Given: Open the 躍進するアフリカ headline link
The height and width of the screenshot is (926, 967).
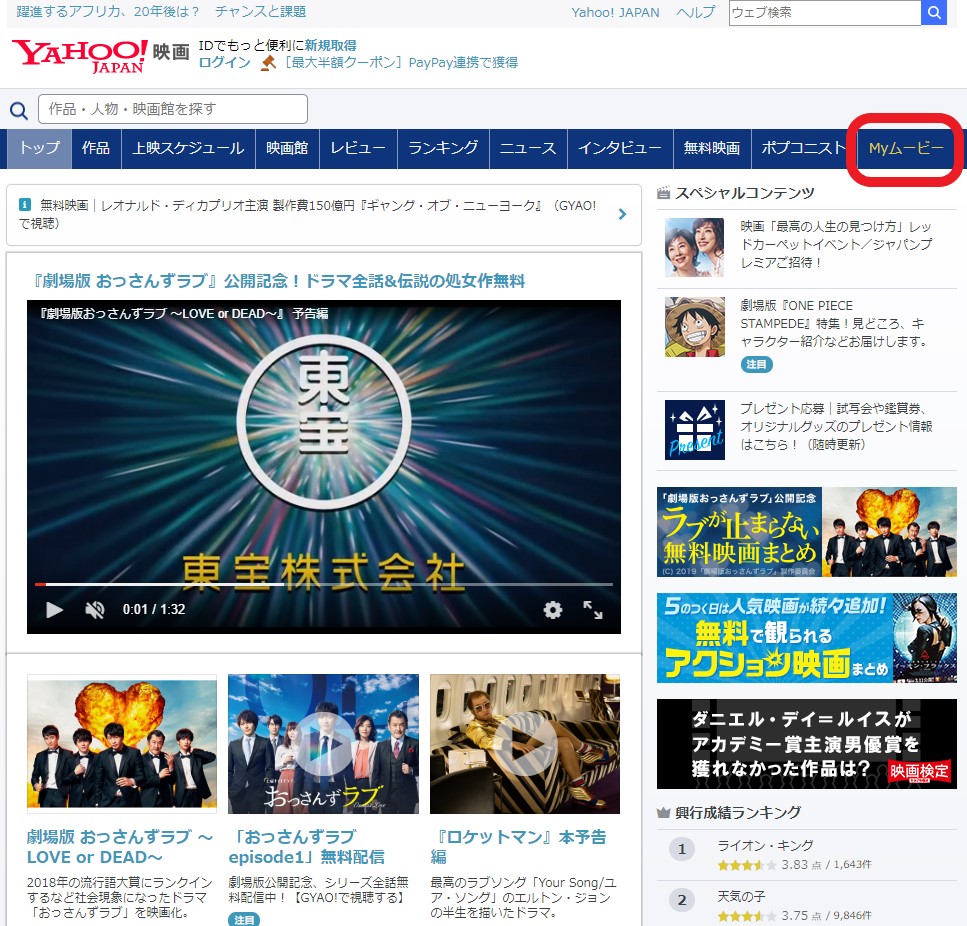Looking at the screenshot, I should pos(162,12).
